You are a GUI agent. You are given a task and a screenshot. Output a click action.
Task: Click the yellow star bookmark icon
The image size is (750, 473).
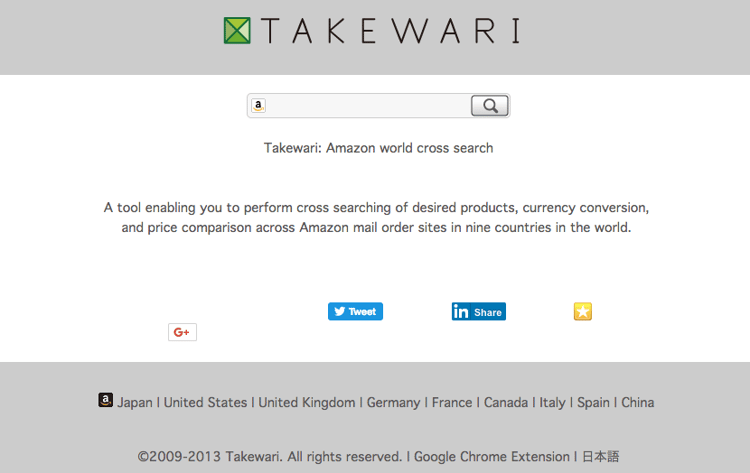point(583,311)
